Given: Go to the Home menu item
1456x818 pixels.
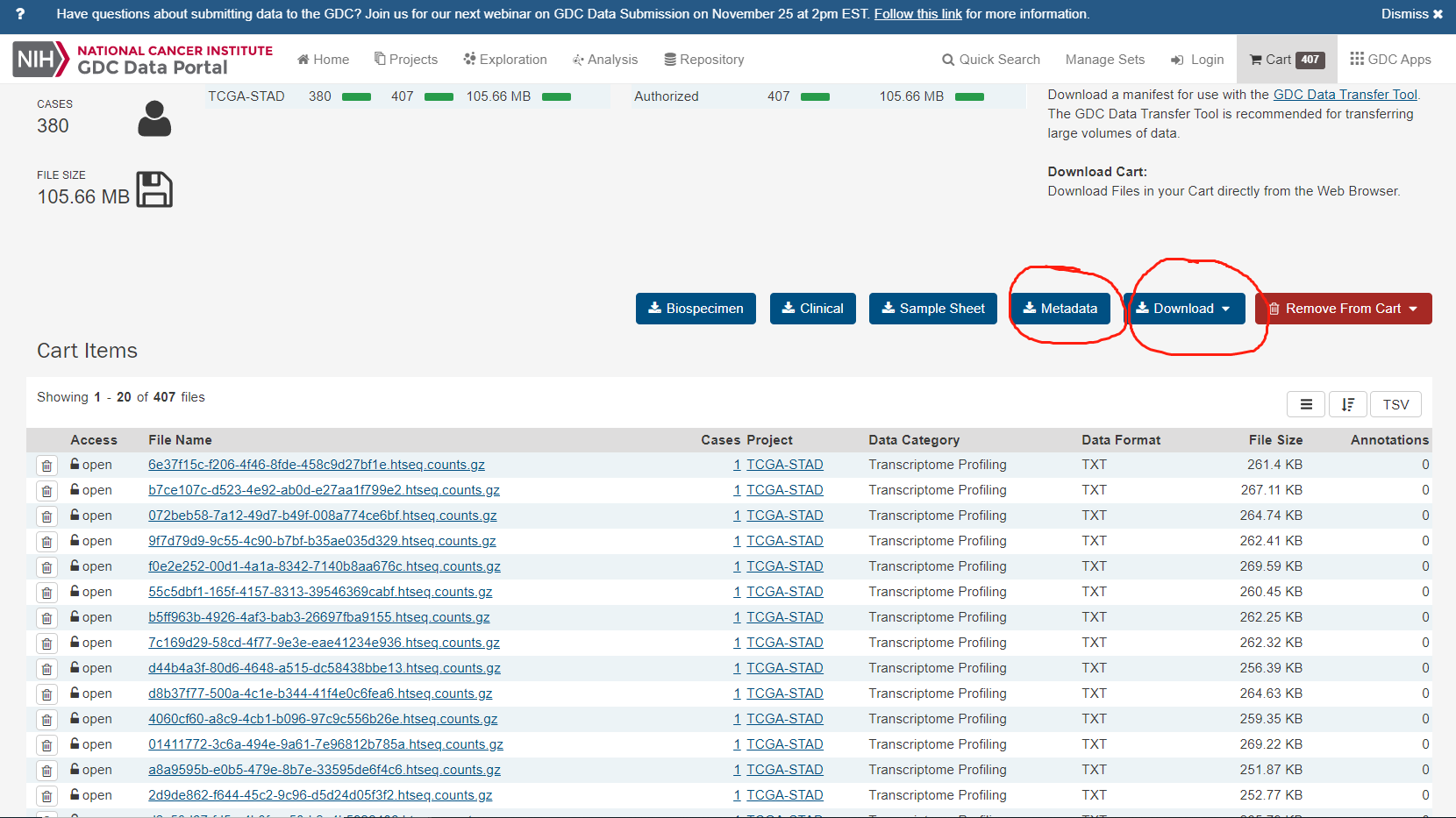Looking at the screenshot, I should (x=323, y=60).
